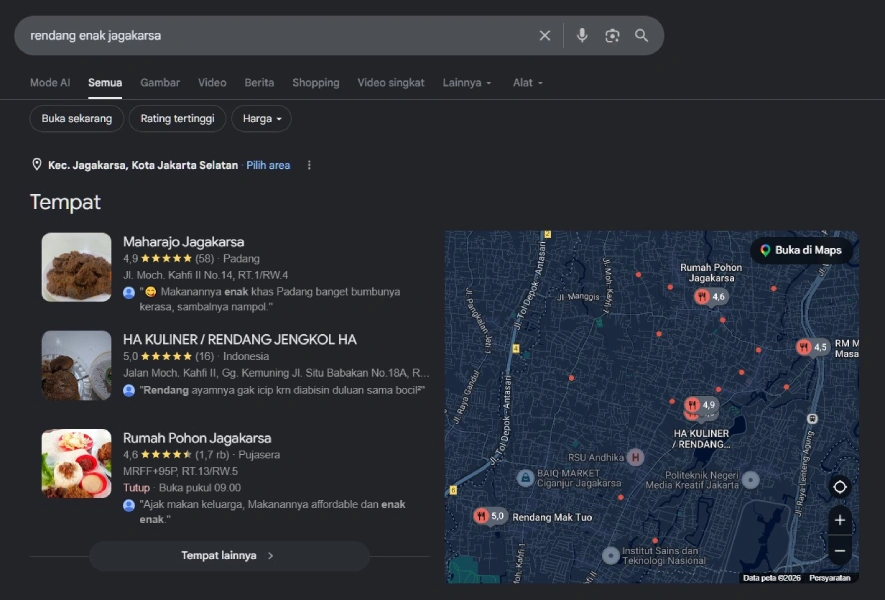Open Rumah Pohon Jagakarsa place result
This screenshot has width=885, height=600.
point(197,438)
